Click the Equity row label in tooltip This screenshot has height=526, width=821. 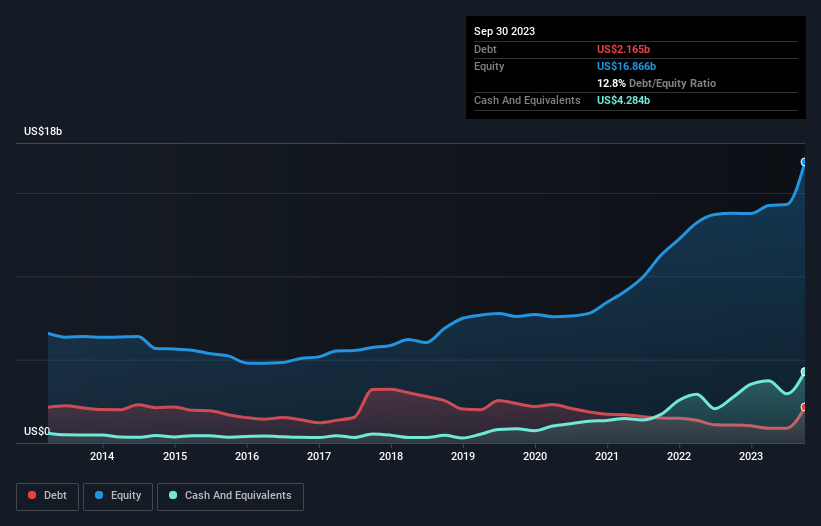[489, 66]
